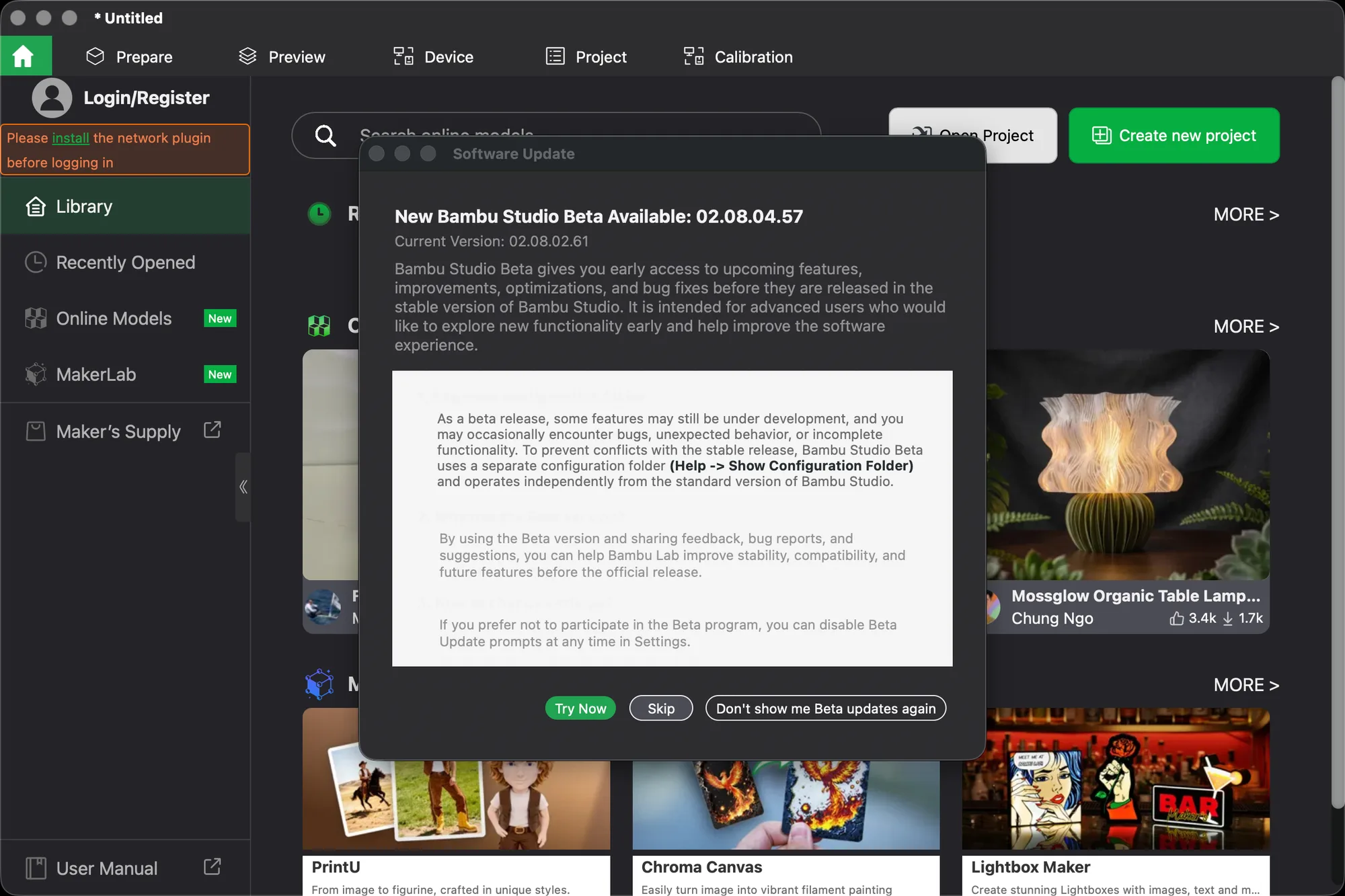Click Skip in Software Update dialog

[x=661, y=708]
